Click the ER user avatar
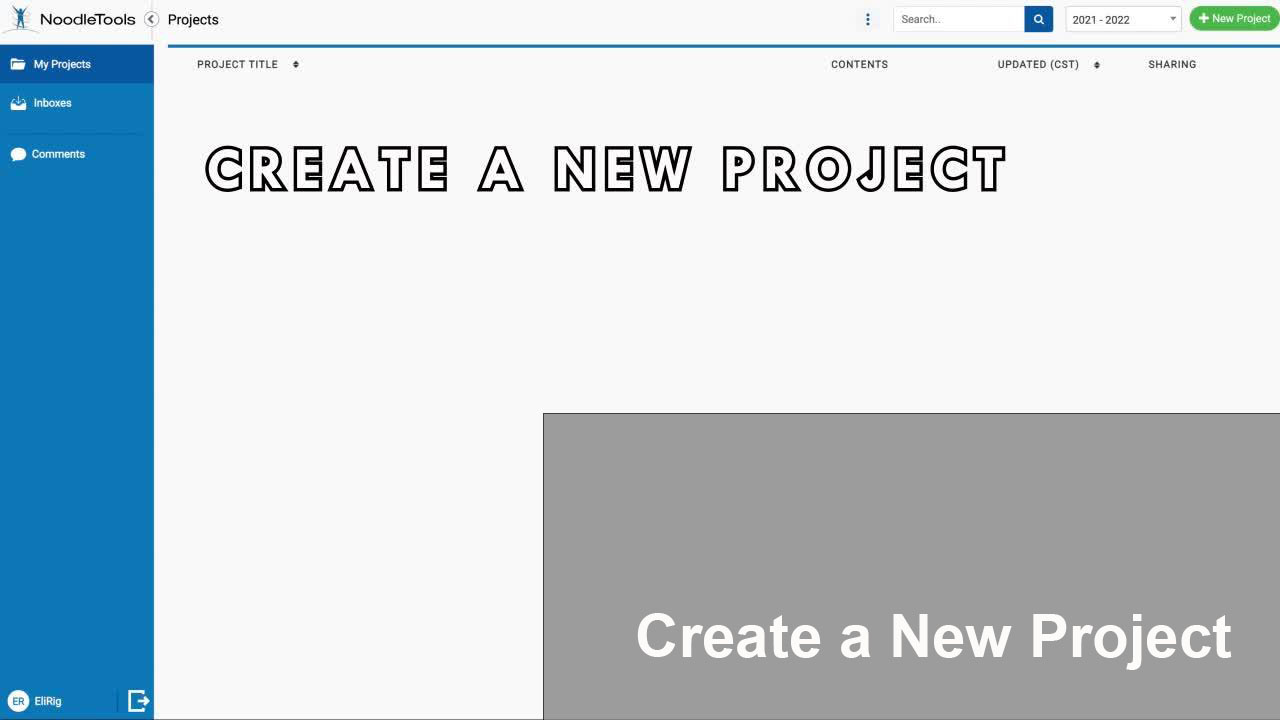Image resolution: width=1280 pixels, height=720 pixels. pos(18,701)
